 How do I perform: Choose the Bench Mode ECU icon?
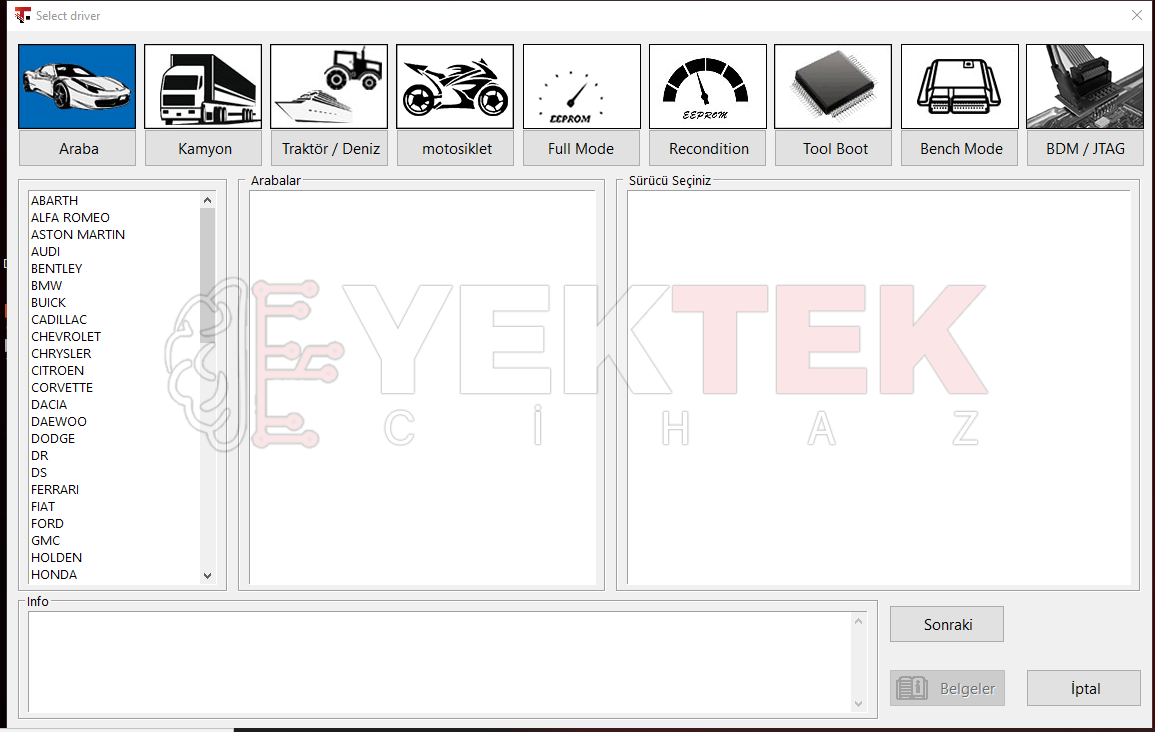[960, 86]
